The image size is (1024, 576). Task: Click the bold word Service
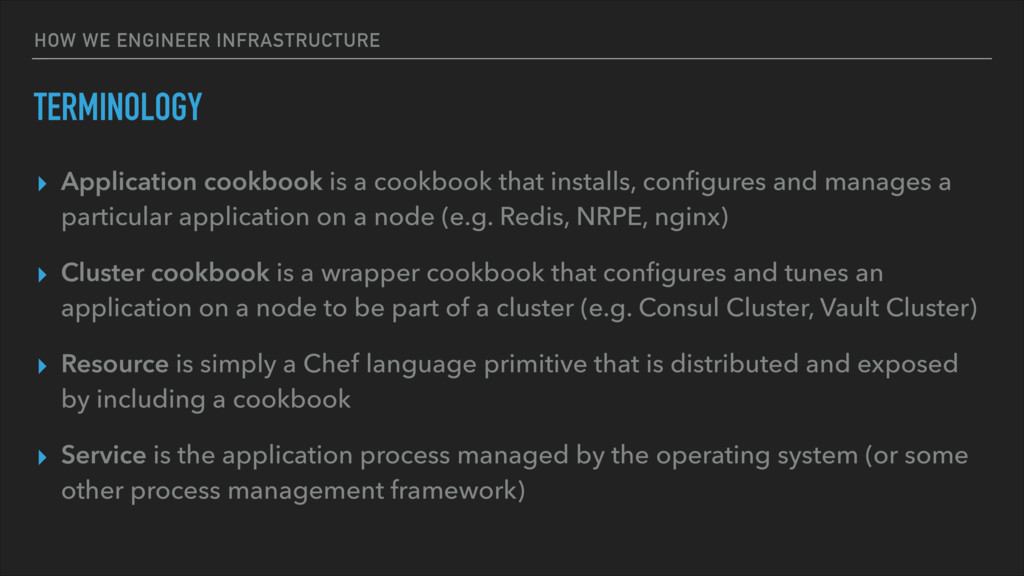(x=104, y=455)
